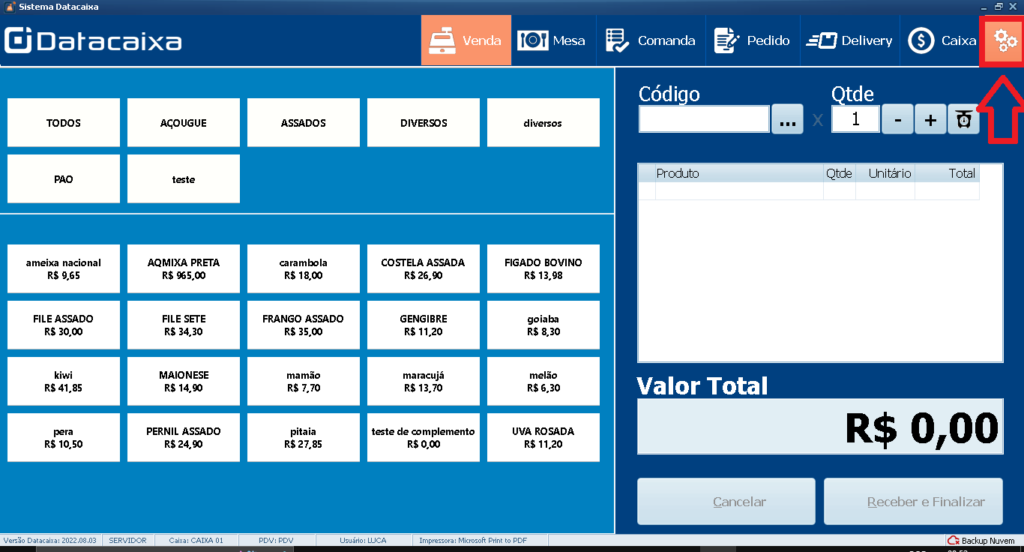Open the Delivery module
The height and width of the screenshot is (552, 1024).
pyautogui.click(x=850, y=41)
